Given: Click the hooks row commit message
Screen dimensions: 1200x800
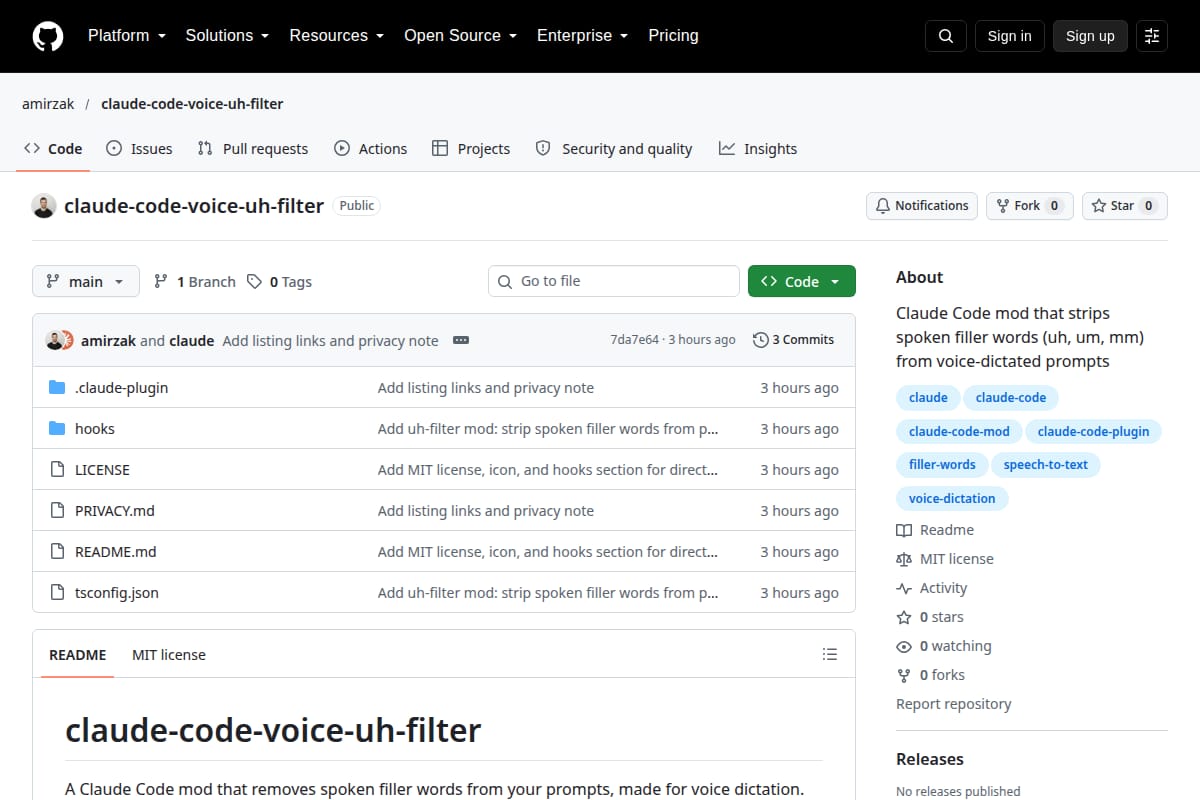Looking at the screenshot, I should click(548, 429).
